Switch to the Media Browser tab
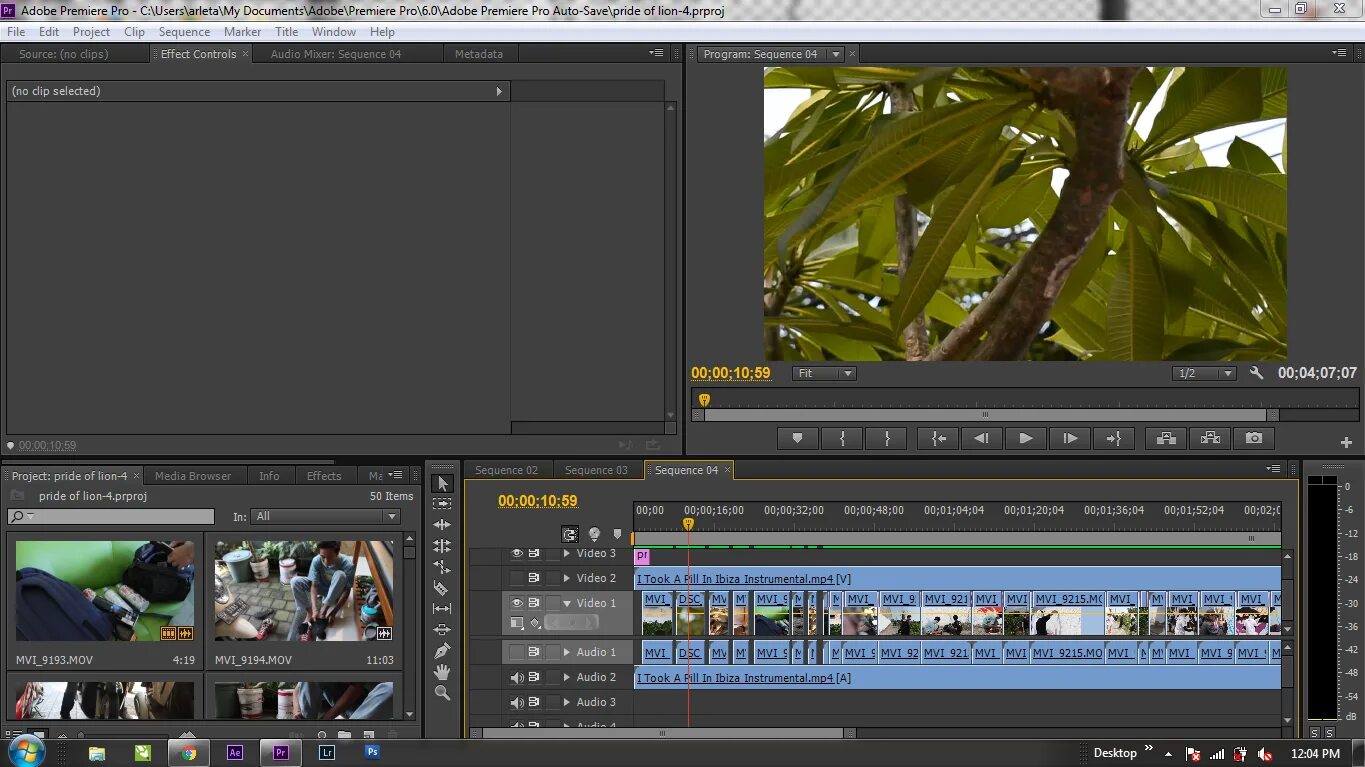 tap(193, 476)
